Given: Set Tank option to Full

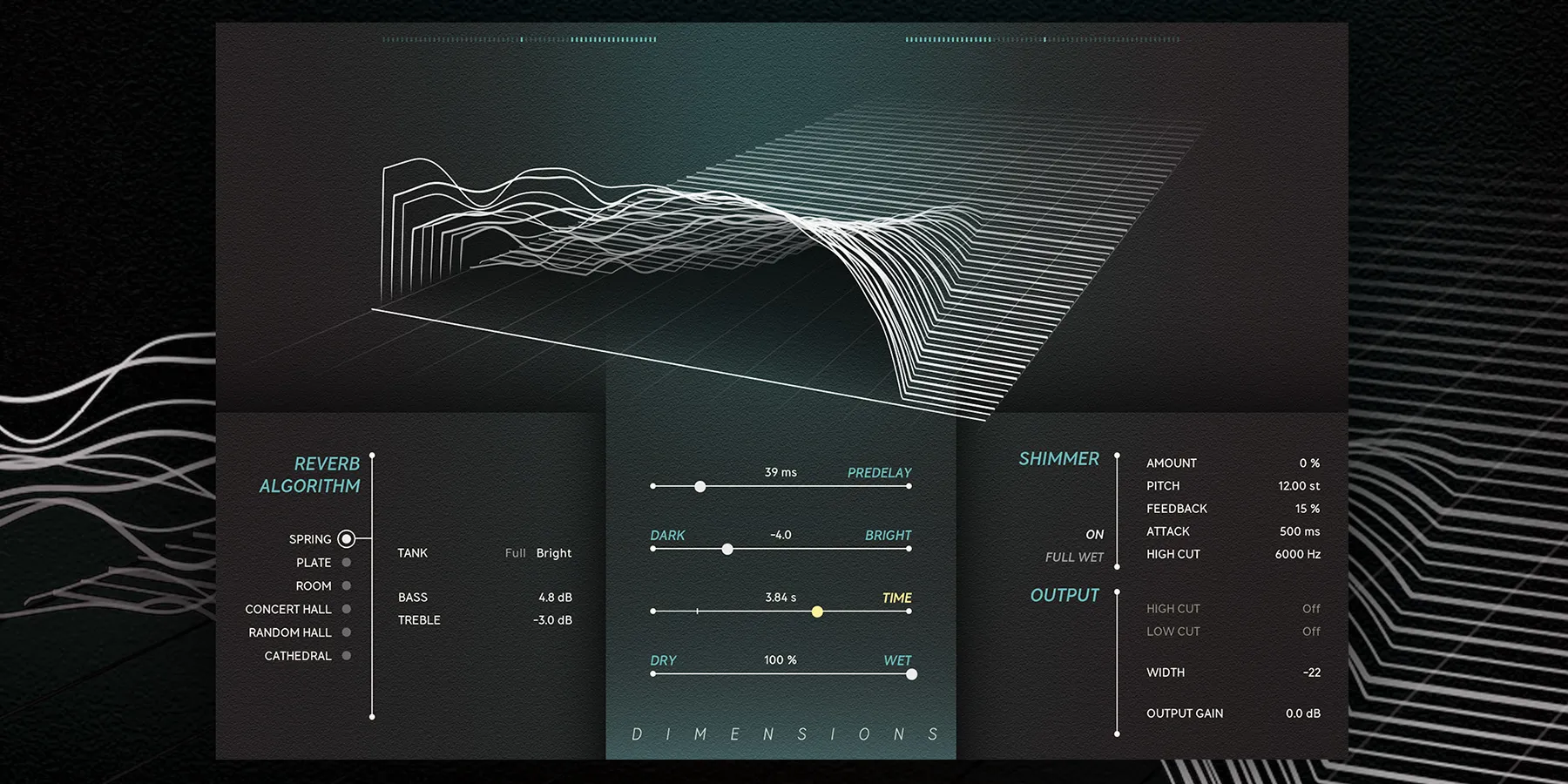Looking at the screenshot, I should click(515, 553).
